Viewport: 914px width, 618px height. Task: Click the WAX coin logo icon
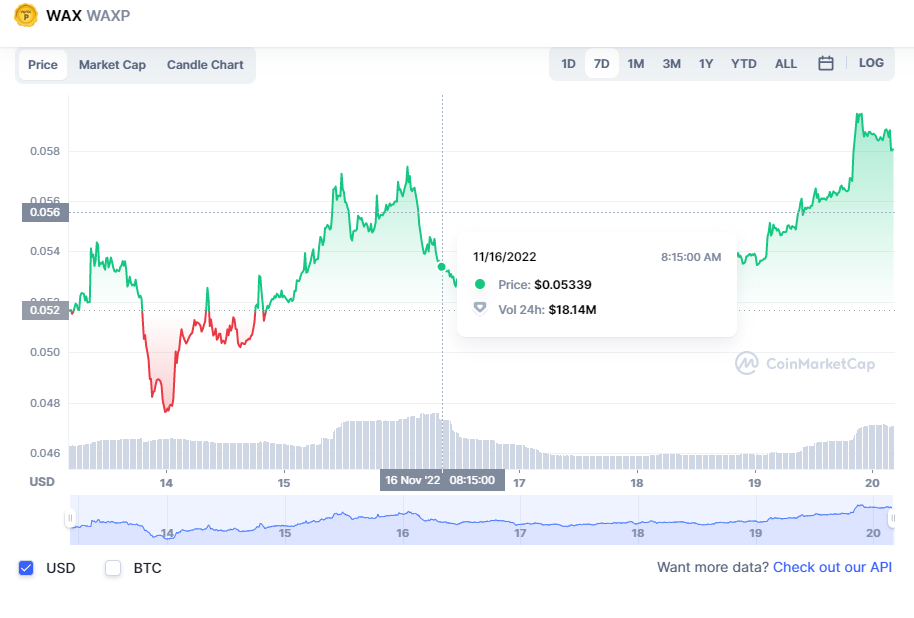pos(19,16)
